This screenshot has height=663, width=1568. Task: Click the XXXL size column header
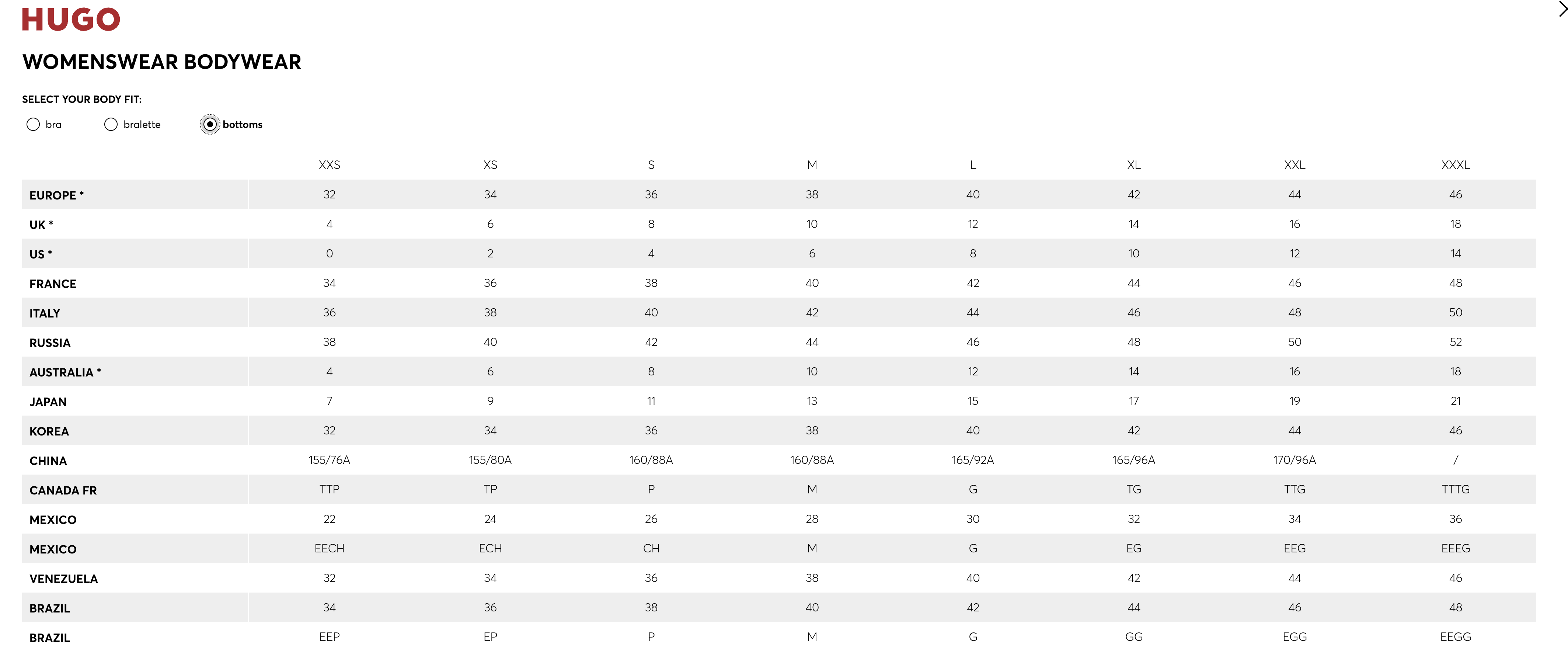(1455, 165)
